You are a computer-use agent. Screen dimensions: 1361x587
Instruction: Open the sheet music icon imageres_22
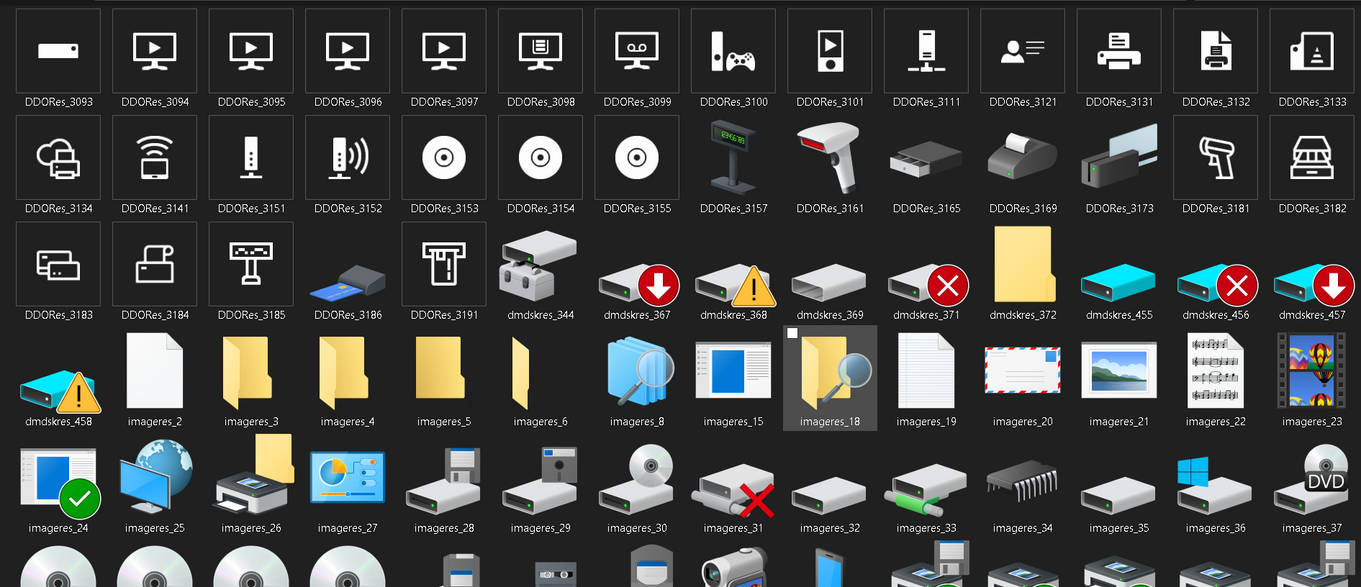[1214, 377]
